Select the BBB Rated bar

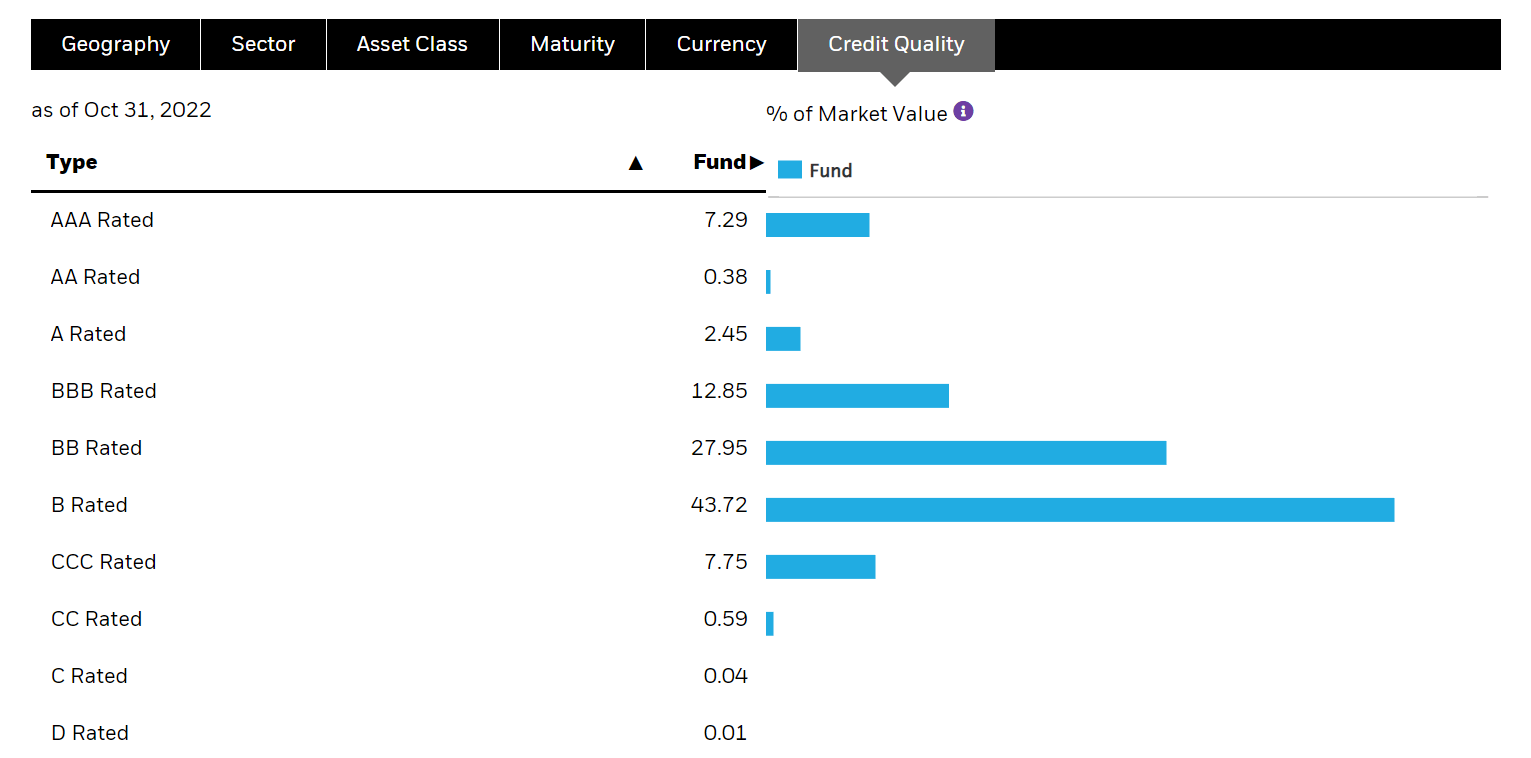[x=857, y=396]
